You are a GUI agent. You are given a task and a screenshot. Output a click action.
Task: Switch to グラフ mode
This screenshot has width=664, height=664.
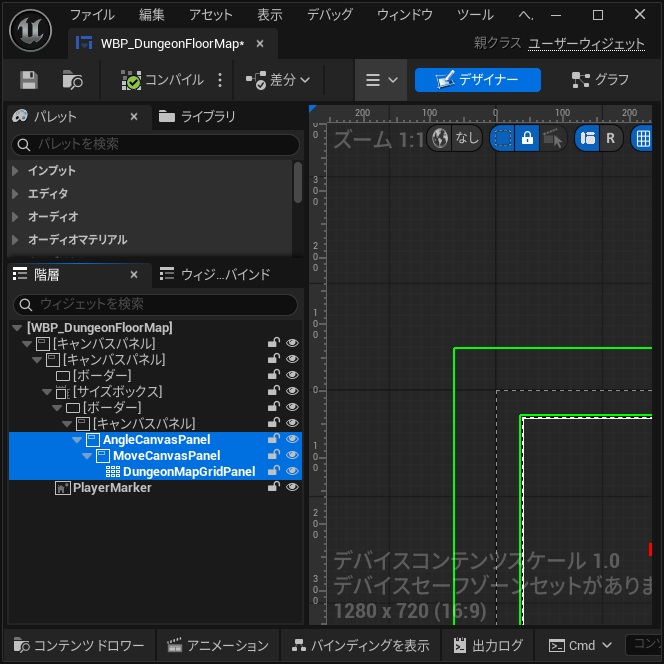(600, 80)
